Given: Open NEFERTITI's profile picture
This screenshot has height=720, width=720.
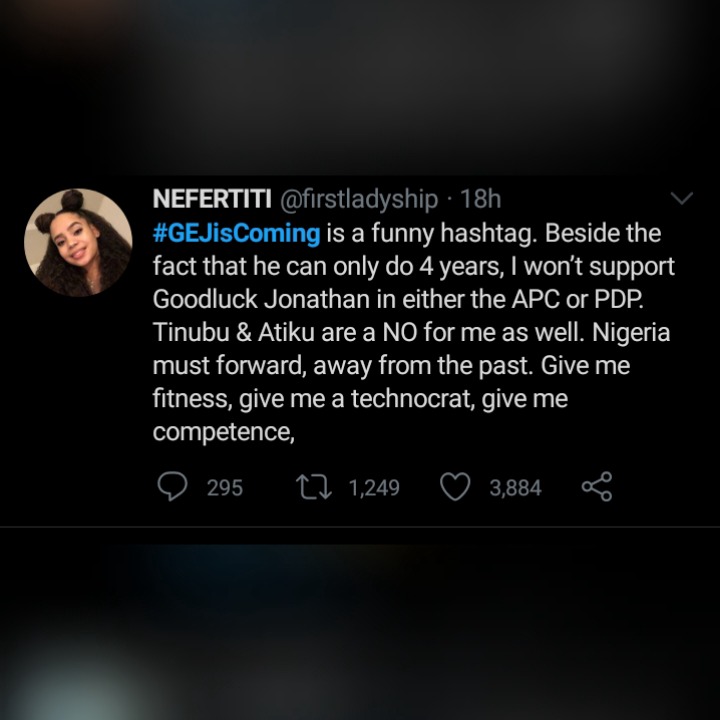Looking at the screenshot, I should pos(78,242).
